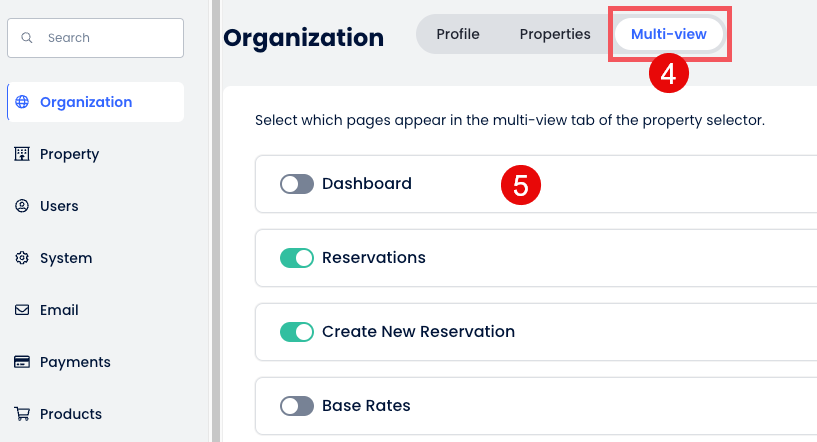Open Users settings in sidebar

59,206
